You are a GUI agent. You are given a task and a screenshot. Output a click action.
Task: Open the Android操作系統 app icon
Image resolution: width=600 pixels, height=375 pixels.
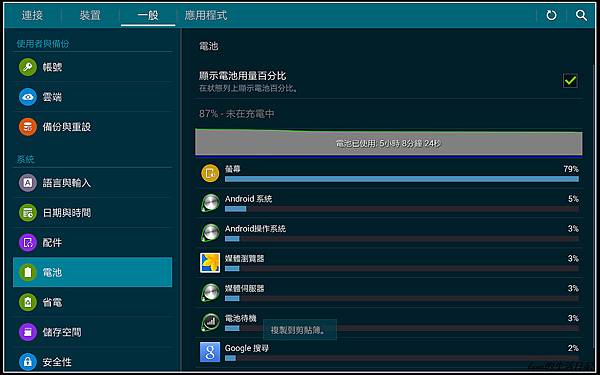point(210,233)
